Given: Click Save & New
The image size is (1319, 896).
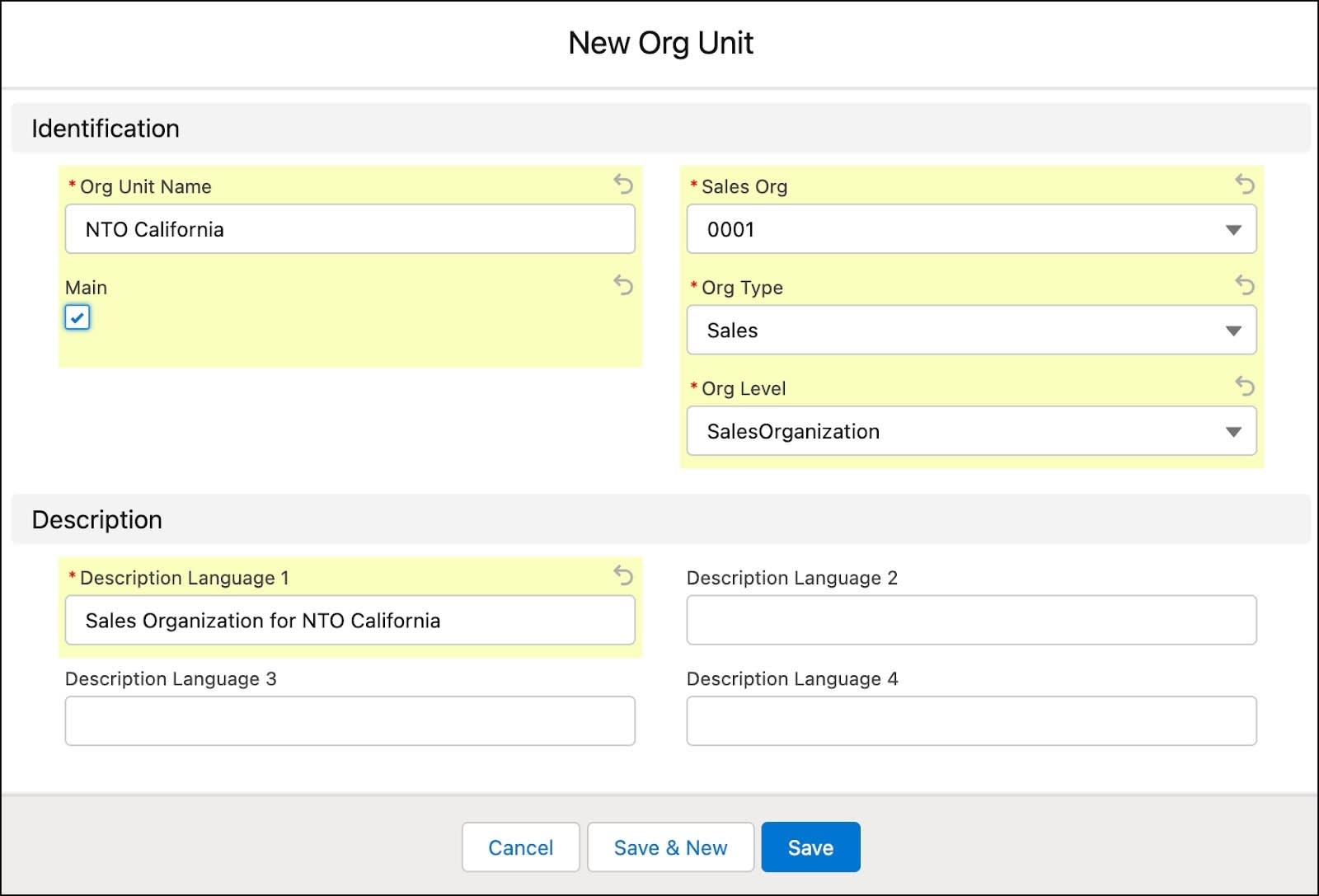Looking at the screenshot, I should pos(669,847).
